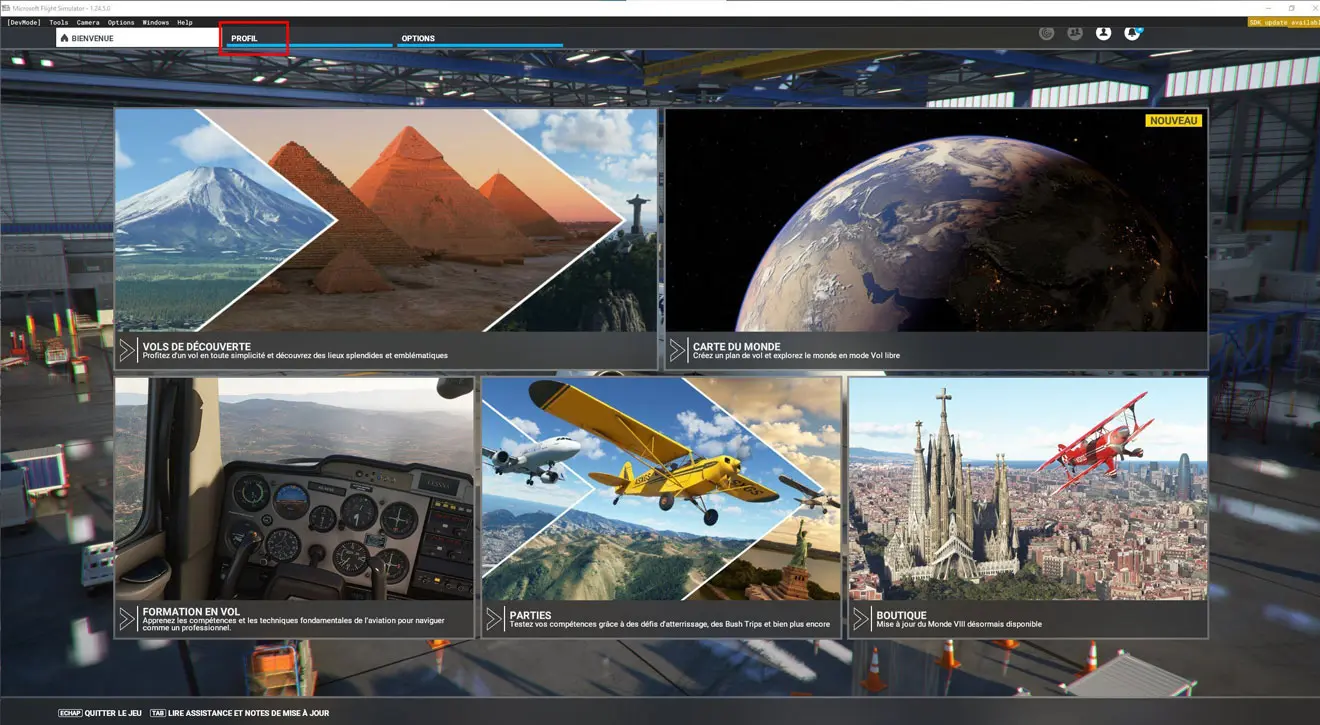The image size is (1320, 725).
Task: Open the Help developer menu
Action: coord(185,22)
